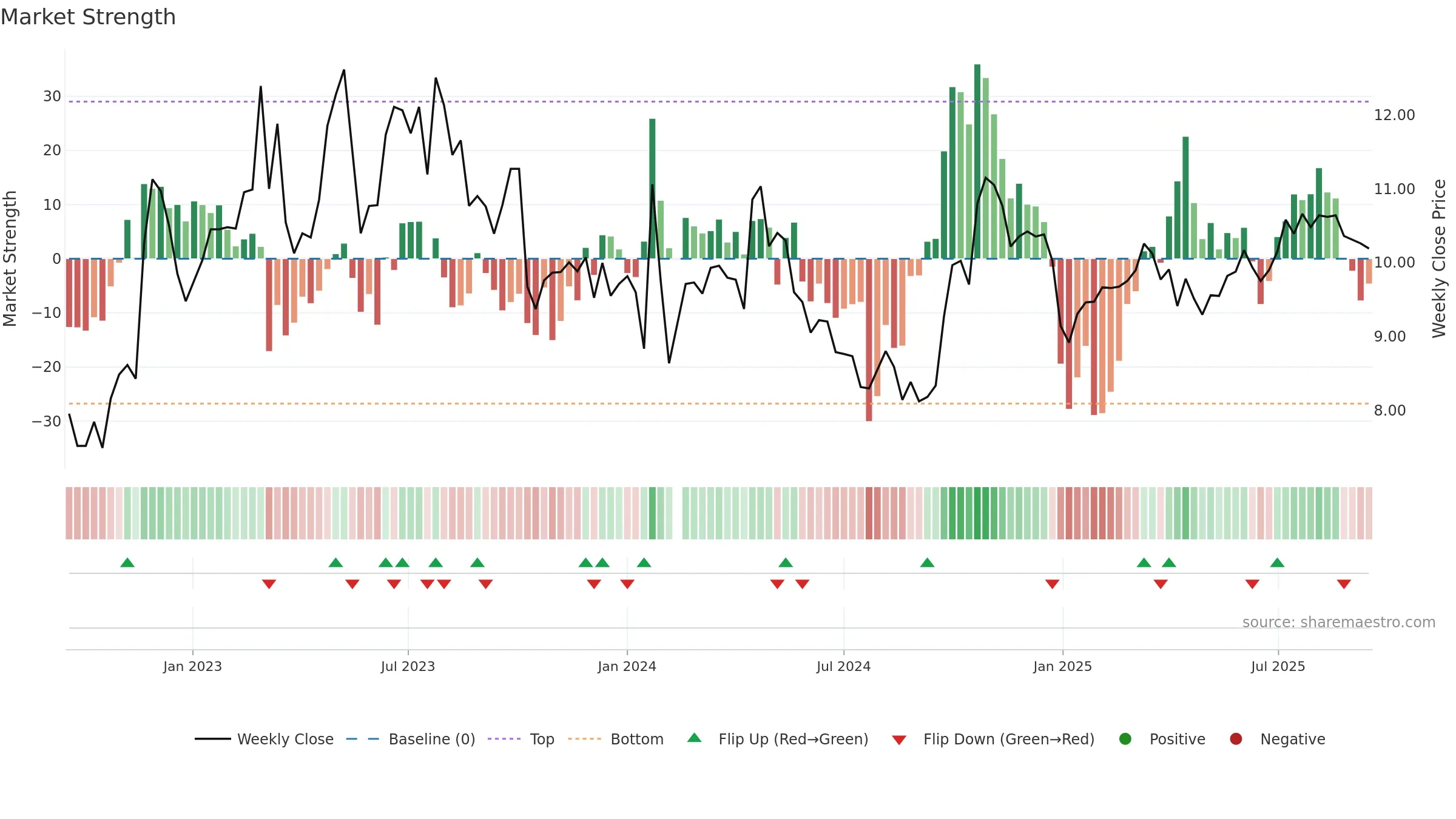This screenshot has width=1456, height=819.
Task: Click the Flip Down marker just before Jan 2025
Action: pos(1053,584)
